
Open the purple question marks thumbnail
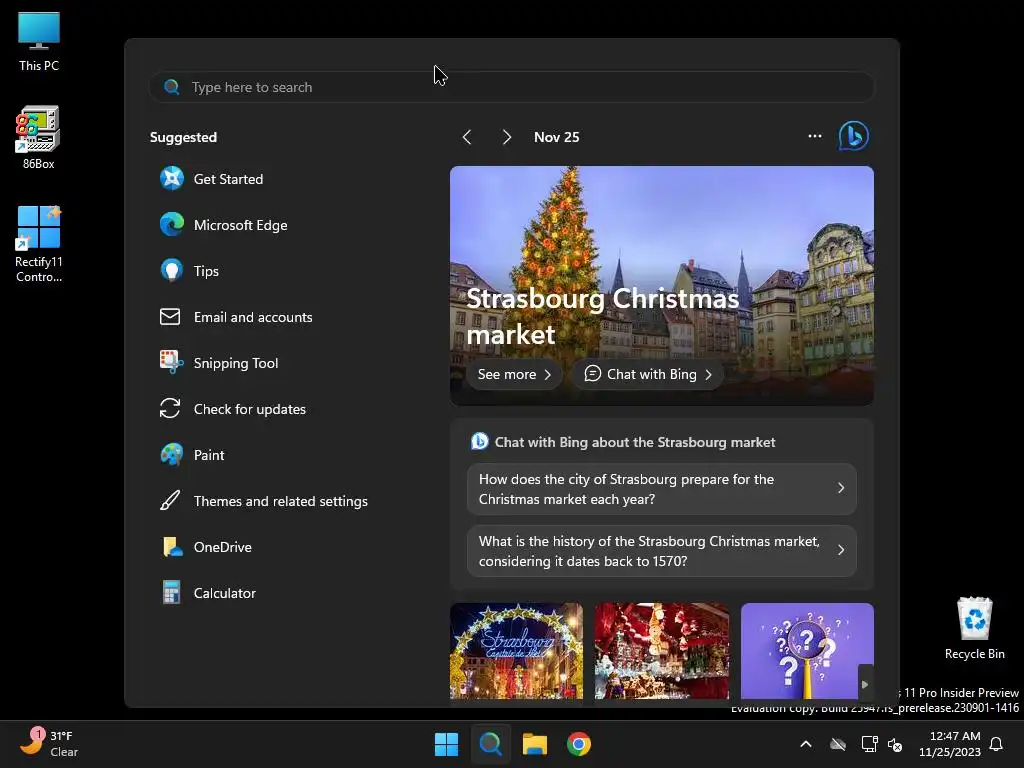click(x=807, y=651)
